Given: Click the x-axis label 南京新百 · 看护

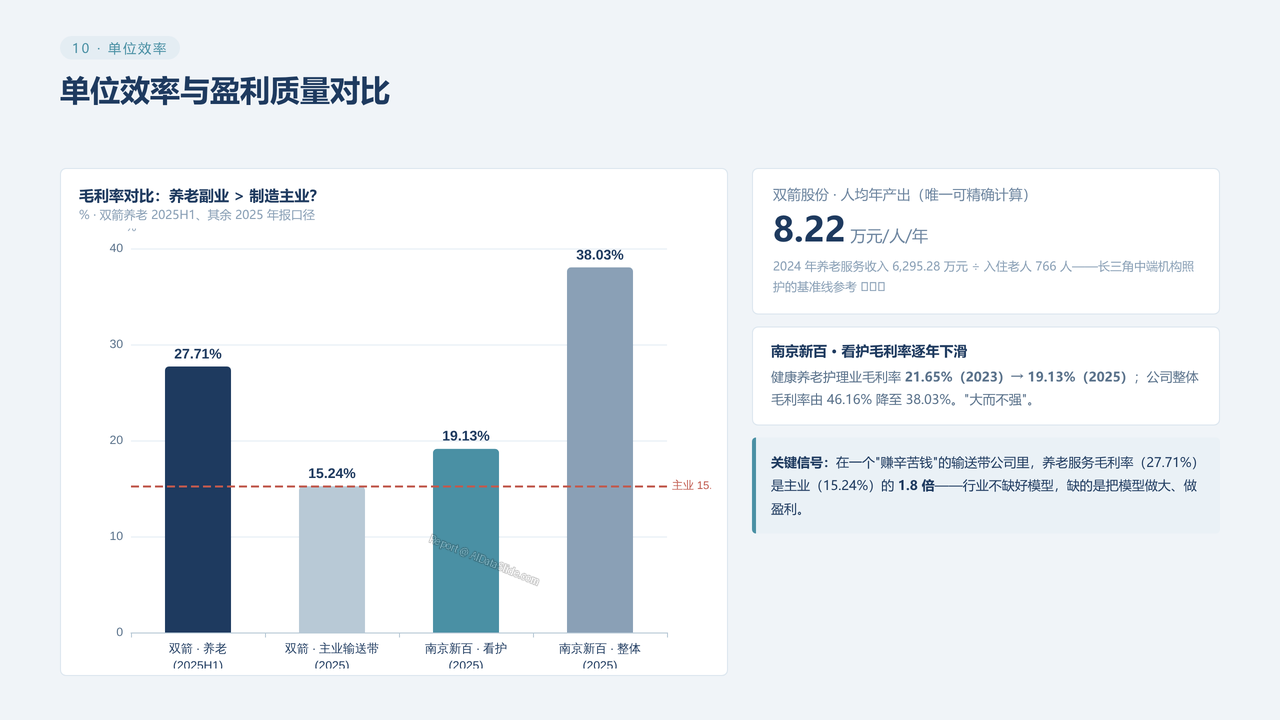Looking at the screenshot, I should (466, 656).
